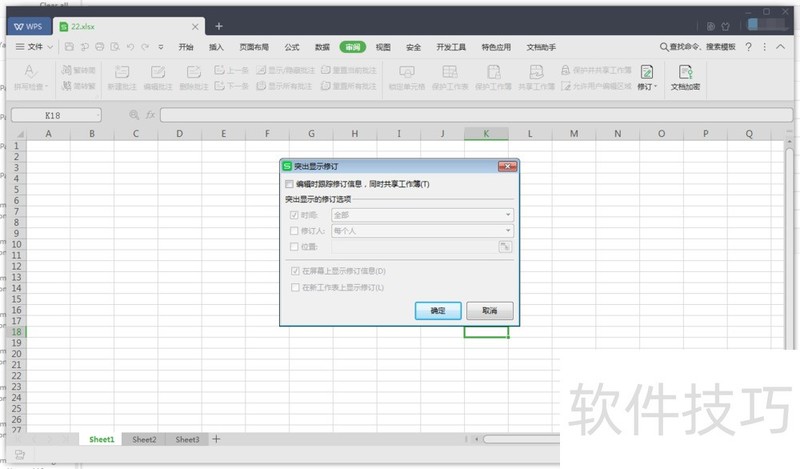Image resolution: width=800 pixels, height=469 pixels.
Task: Switch to the 开发工具 tab
Action: tap(451, 47)
